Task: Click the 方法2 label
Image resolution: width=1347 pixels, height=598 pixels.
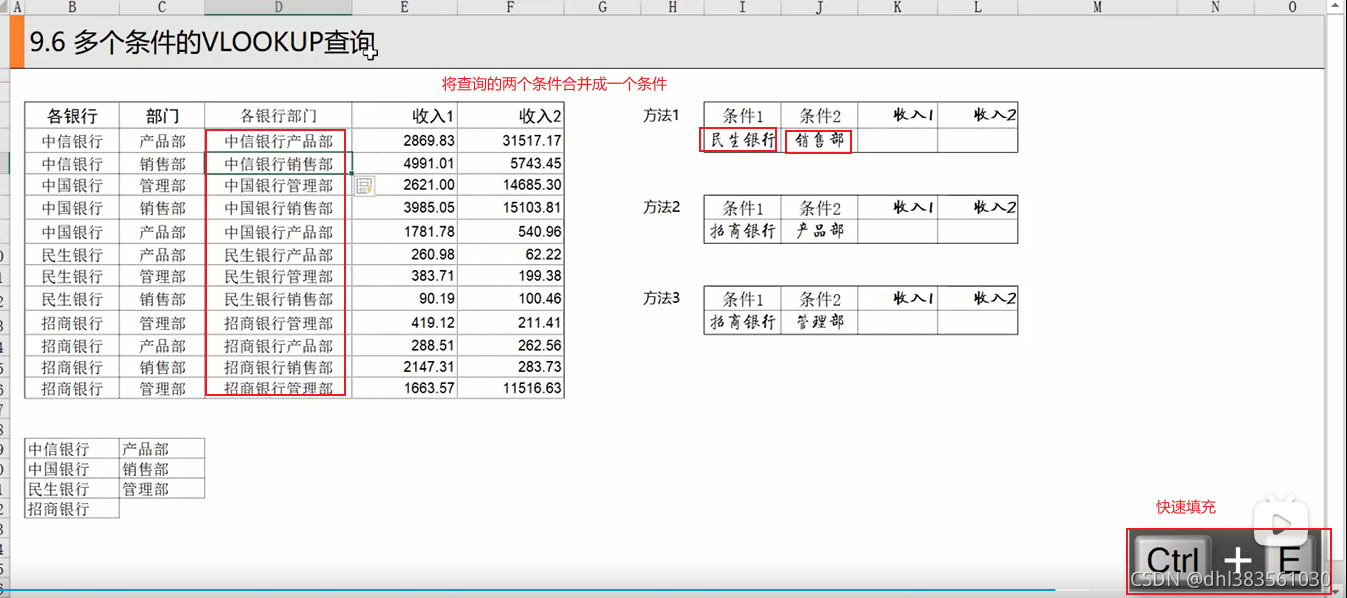Action: tap(661, 208)
